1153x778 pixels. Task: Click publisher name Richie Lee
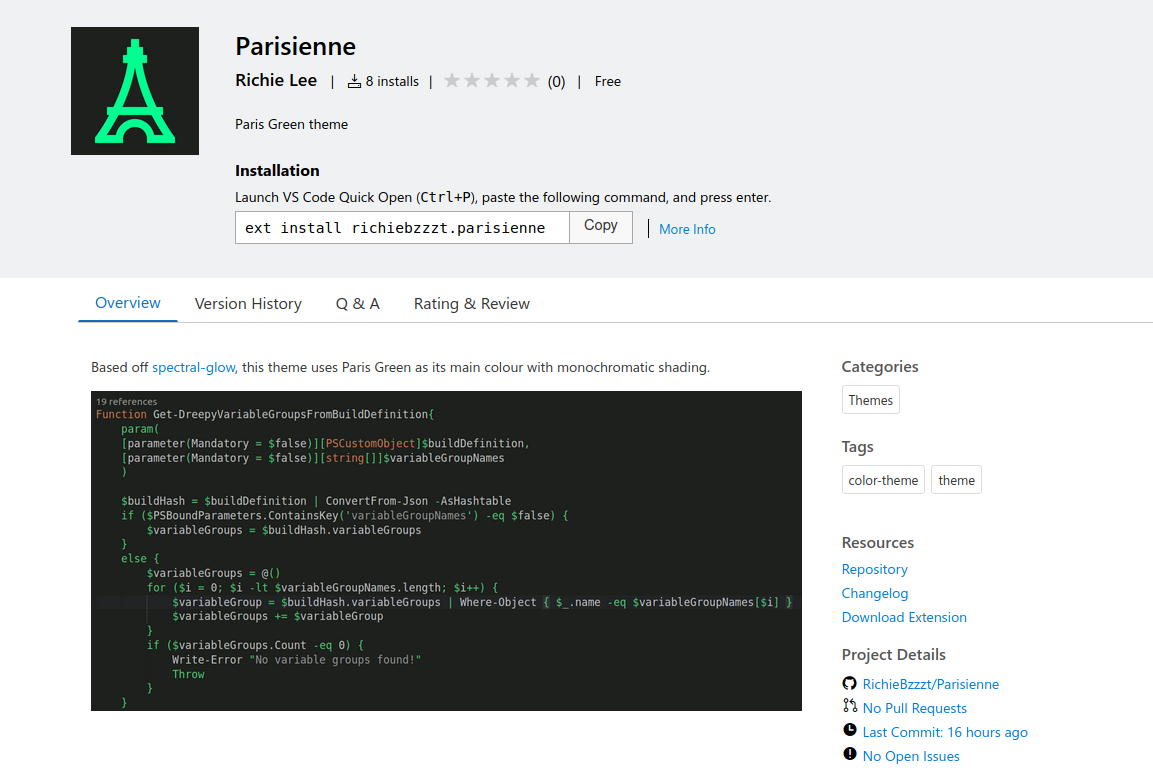tap(276, 81)
